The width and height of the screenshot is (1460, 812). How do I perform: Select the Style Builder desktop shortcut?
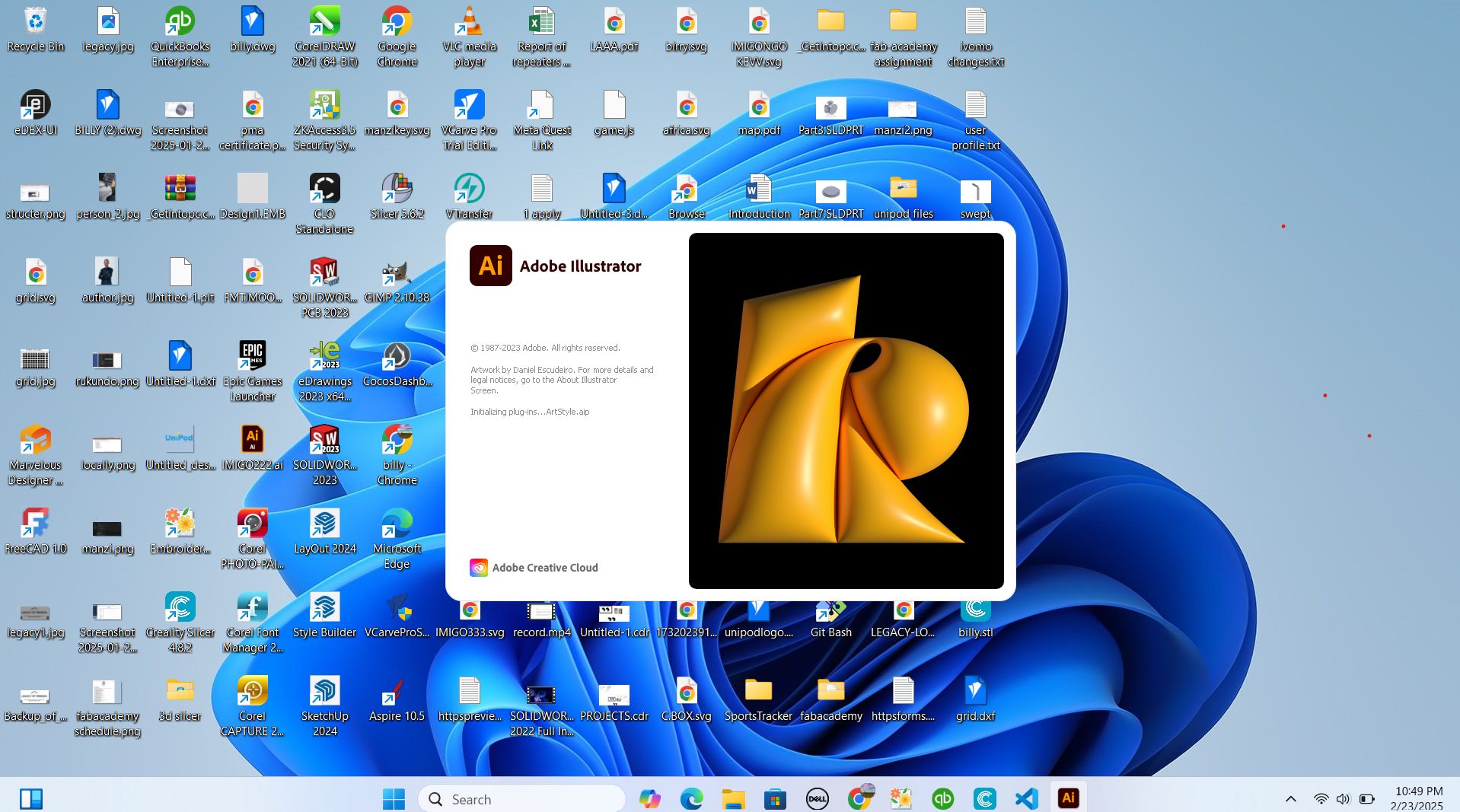click(x=325, y=615)
